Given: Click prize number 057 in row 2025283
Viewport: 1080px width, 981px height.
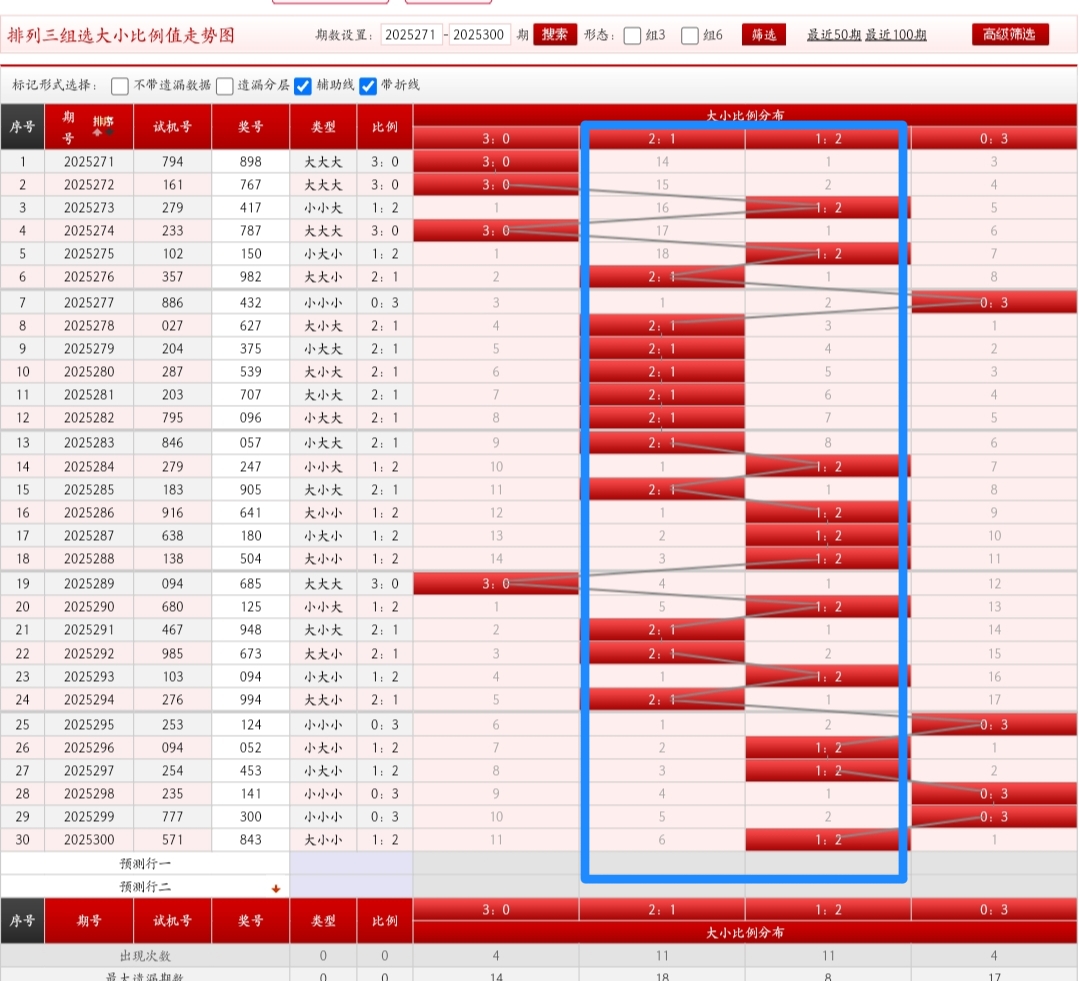Looking at the screenshot, I should click(x=251, y=443).
